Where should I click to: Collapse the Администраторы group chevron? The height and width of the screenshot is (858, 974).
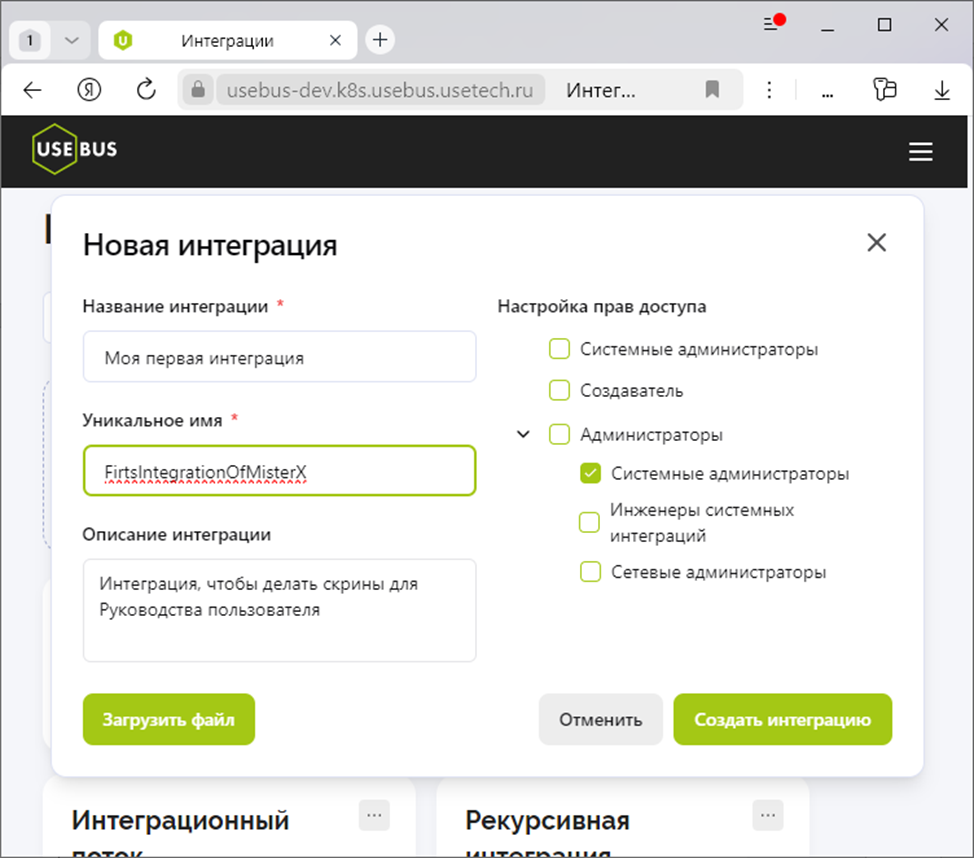click(522, 434)
